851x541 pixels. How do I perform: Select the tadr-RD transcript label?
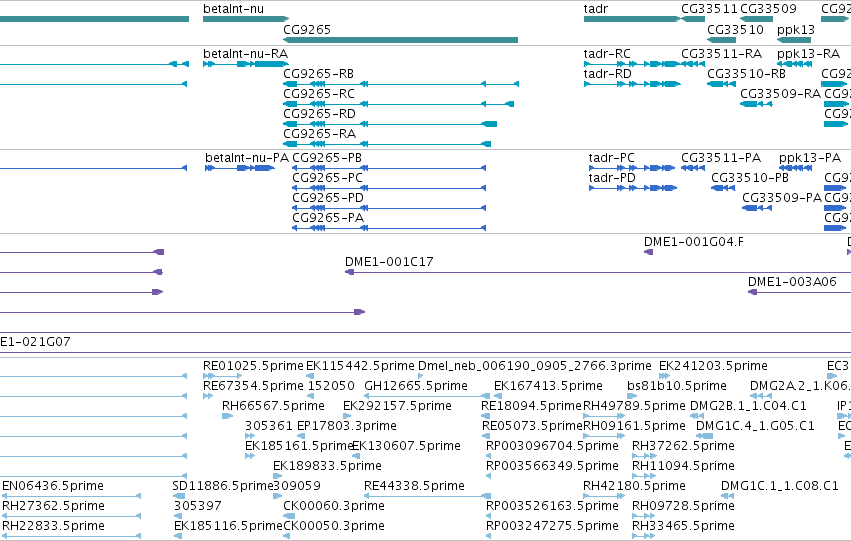(x=607, y=74)
